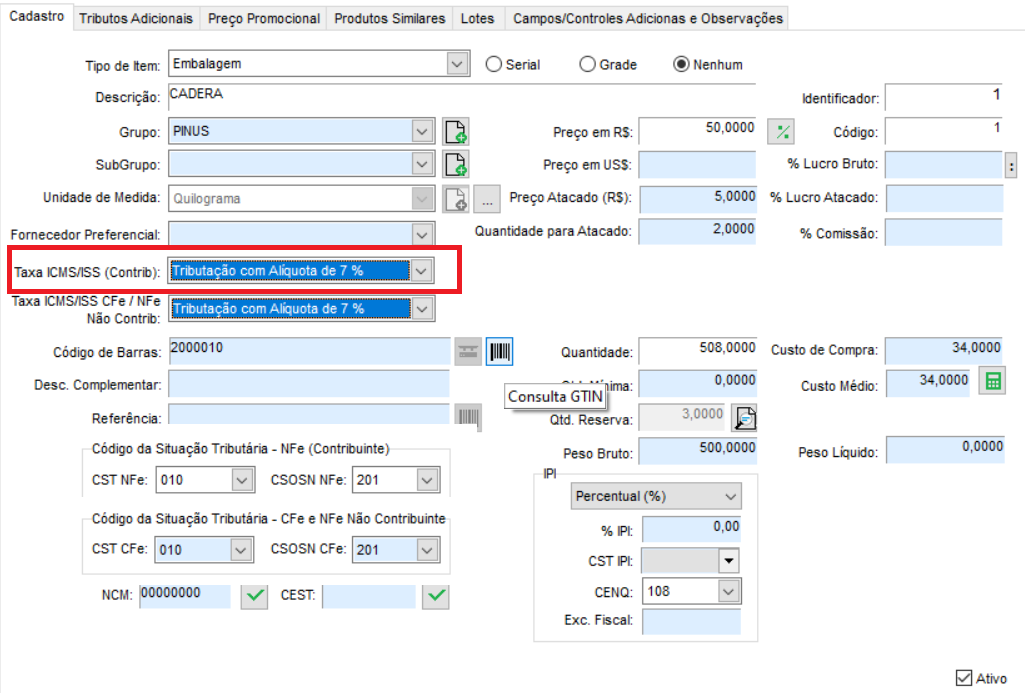
Task: Click the barcode icon beside Referência field
Action: pos(468,416)
